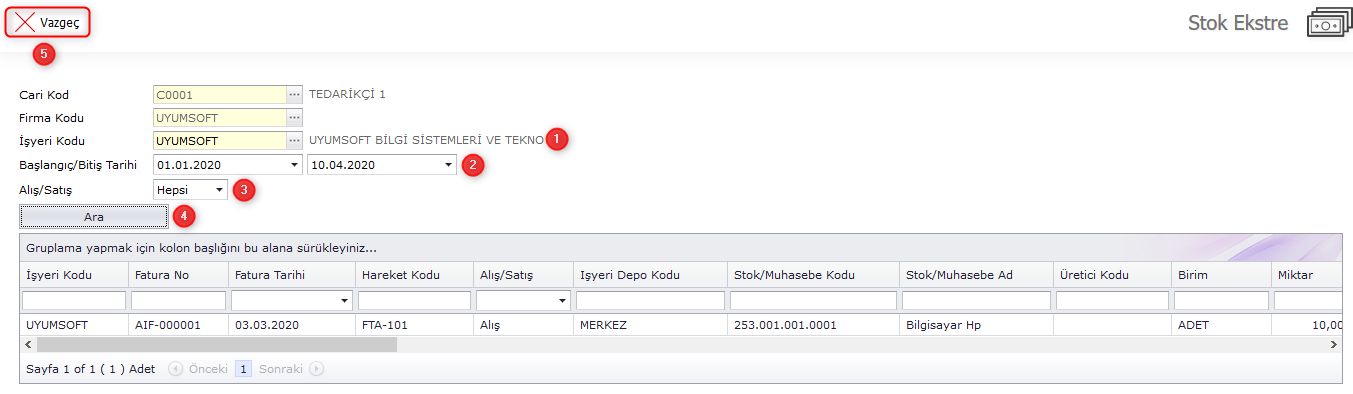This screenshot has height=394, width=1353.
Task: Select the AIF-000001 invoice row
Action: click(x=680, y=325)
